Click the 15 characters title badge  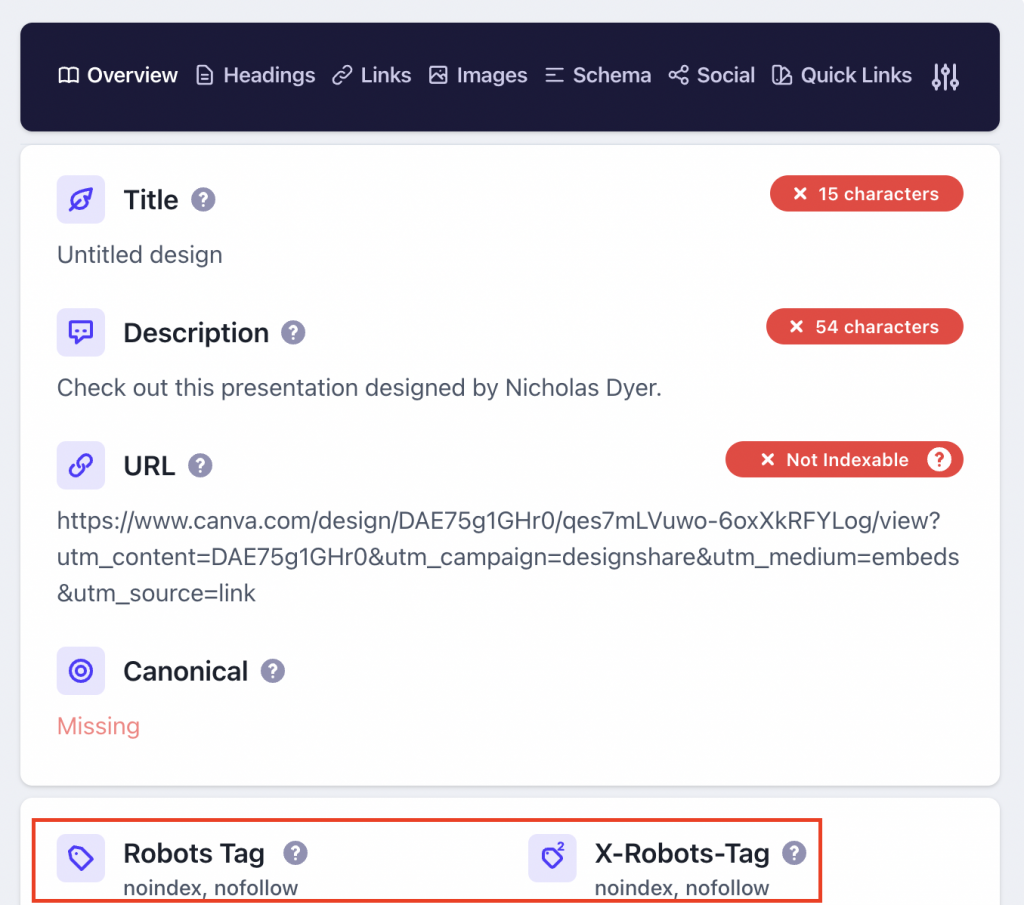coord(867,194)
